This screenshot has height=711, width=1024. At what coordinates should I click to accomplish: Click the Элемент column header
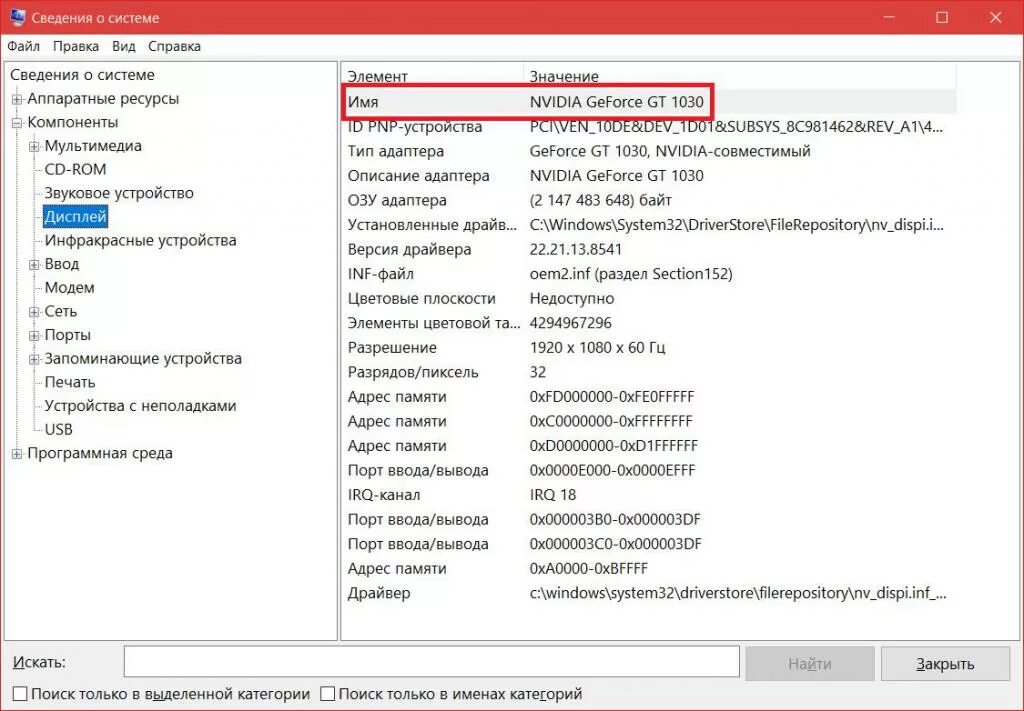[432, 76]
